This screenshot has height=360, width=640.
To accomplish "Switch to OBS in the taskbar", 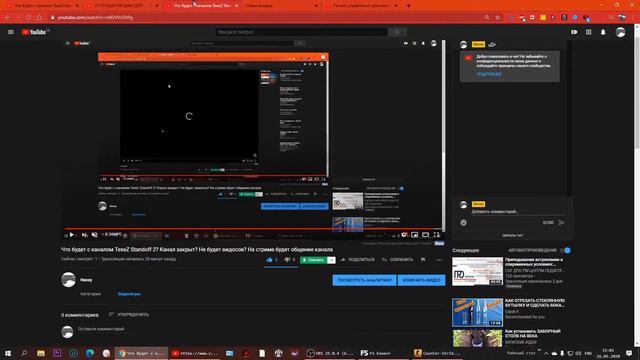I will [330, 353].
